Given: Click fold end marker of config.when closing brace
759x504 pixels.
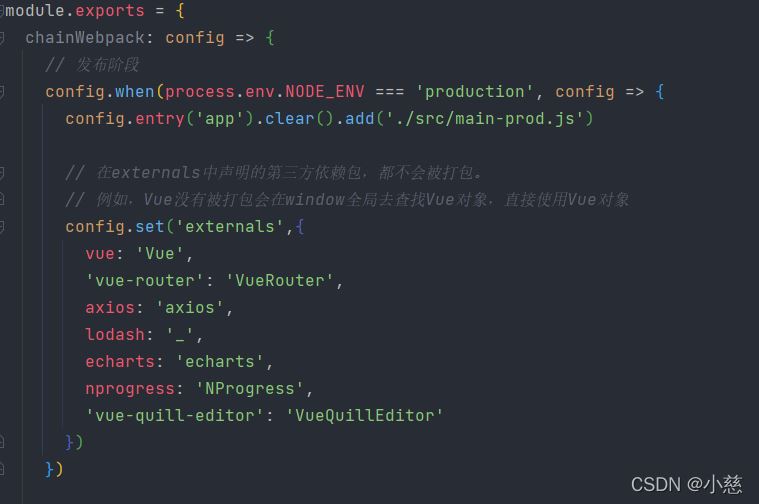Looking at the screenshot, I should click(x=1, y=469).
